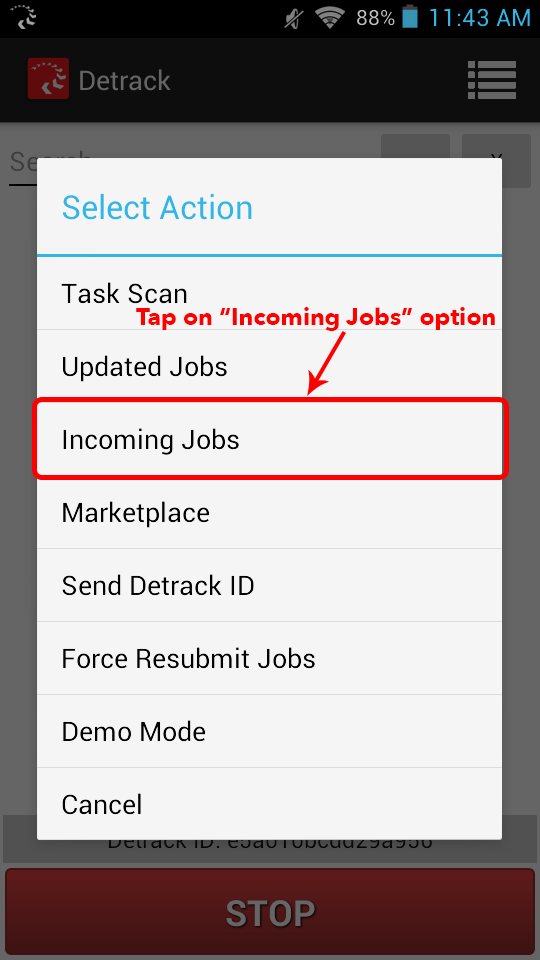The width and height of the screenshot is (540, 960).
Task: Cancel the Select Action dialog
Action: (269, 804)
